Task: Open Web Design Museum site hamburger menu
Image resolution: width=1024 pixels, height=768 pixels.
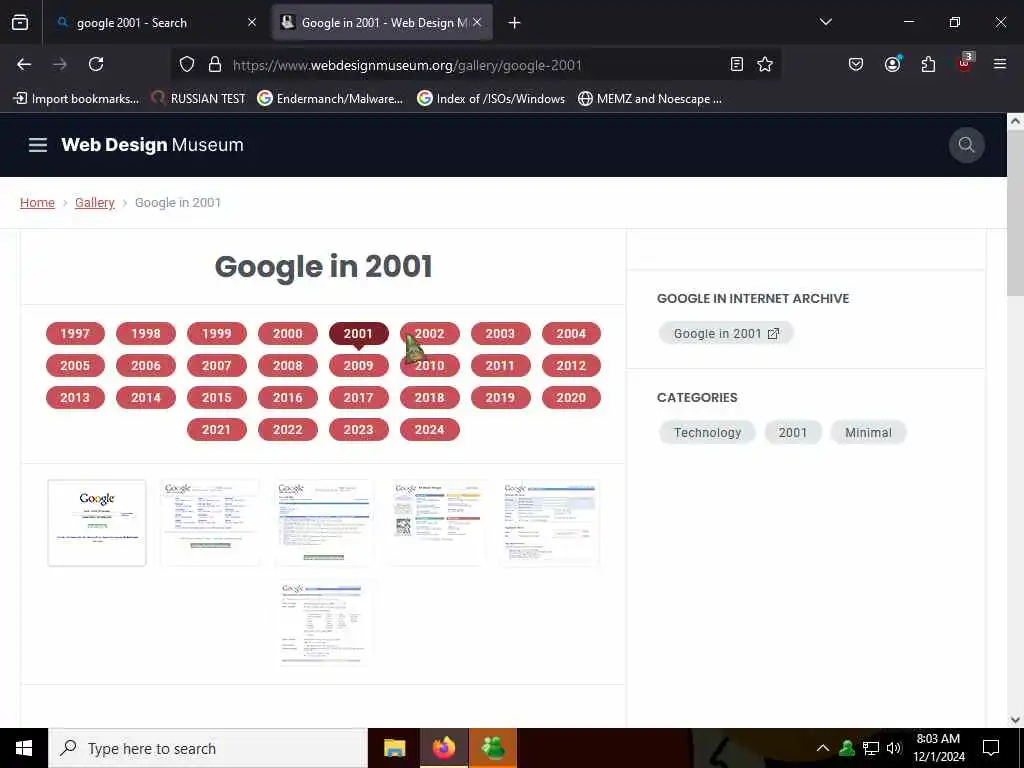Action: 38,145
